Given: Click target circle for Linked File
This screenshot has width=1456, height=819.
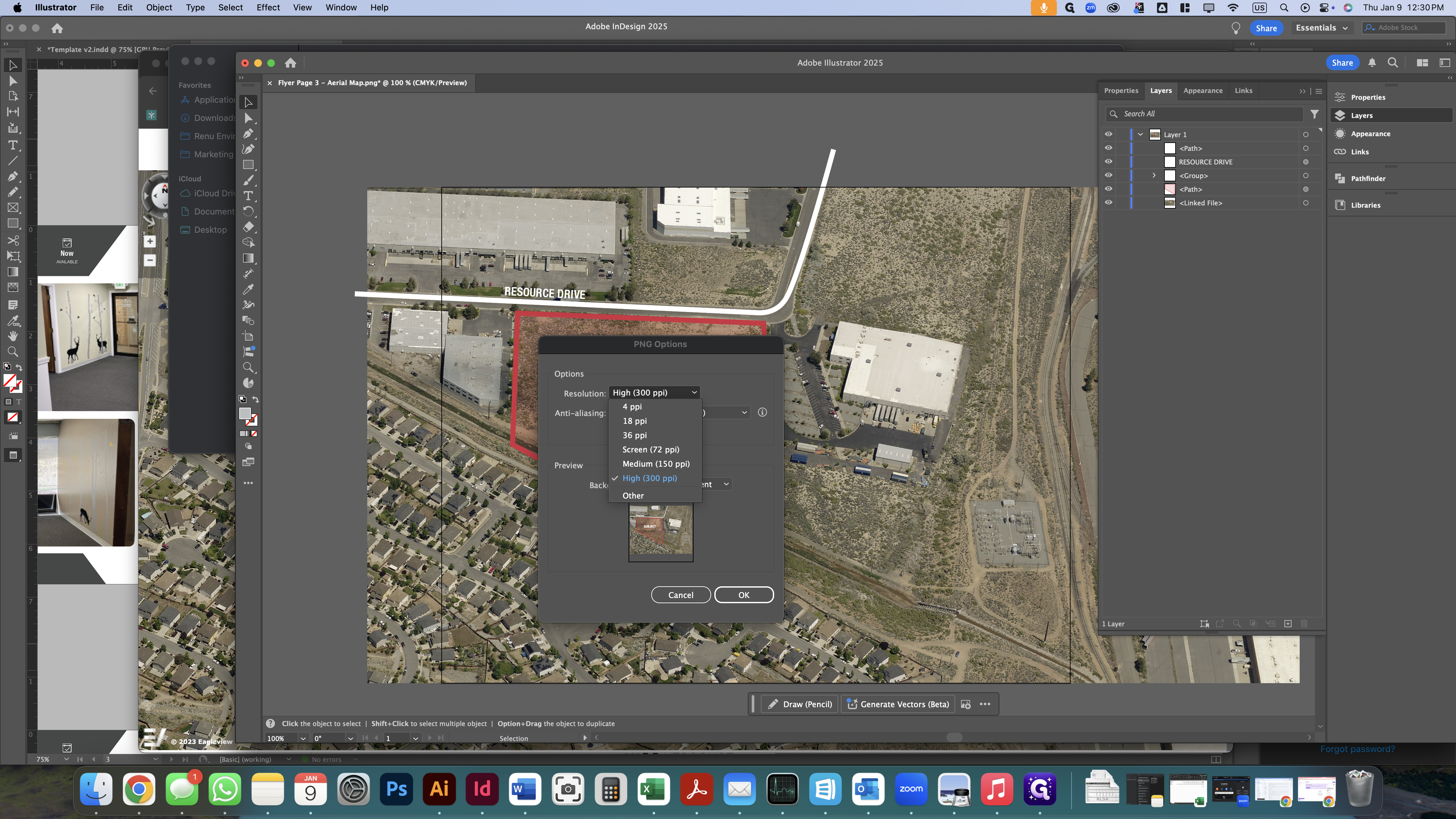Looking at the screenshot, I should click(1306, 203).
